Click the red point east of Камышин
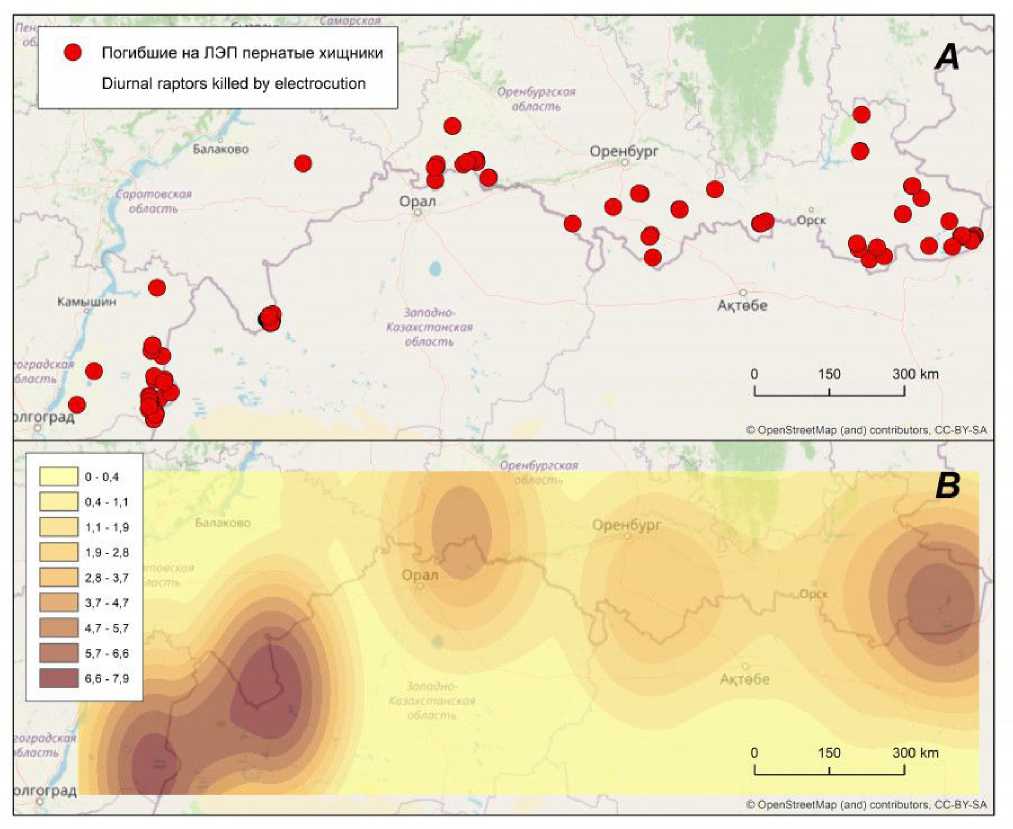1013x829 pixels. (x=157, y=288)
